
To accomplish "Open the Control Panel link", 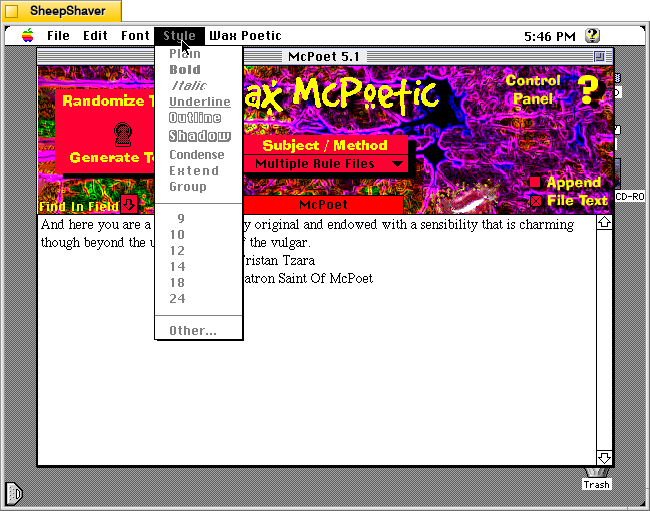I will point(533,90).
